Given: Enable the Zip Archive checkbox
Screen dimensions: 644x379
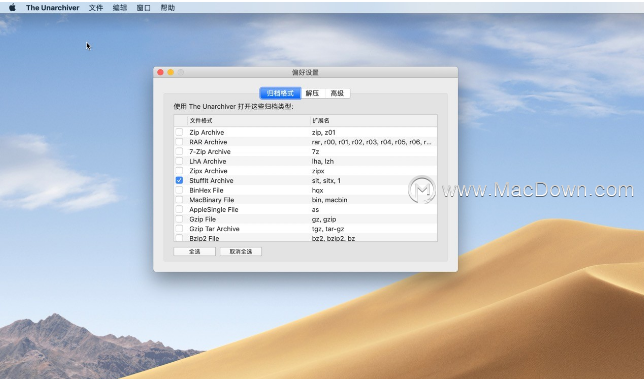Looking at the screenshot, I should click(x=179, y=132).
